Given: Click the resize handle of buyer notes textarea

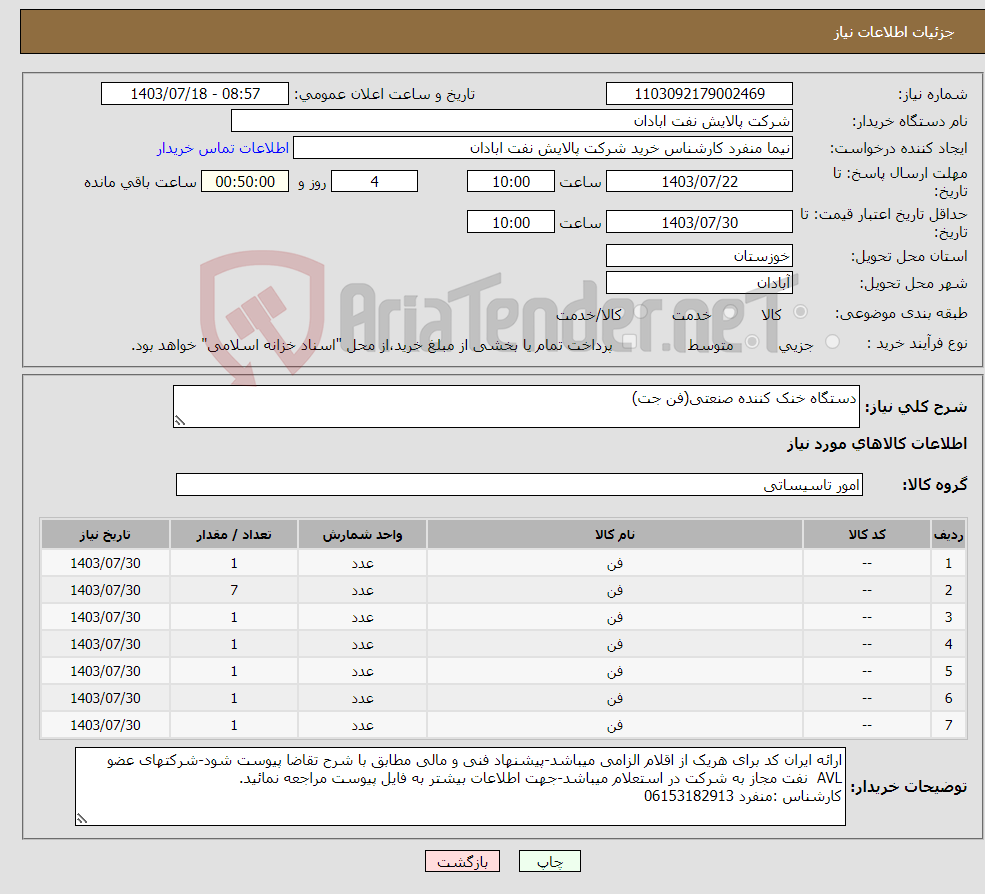Looking at the screenshot, I should (x=82, y=819).
